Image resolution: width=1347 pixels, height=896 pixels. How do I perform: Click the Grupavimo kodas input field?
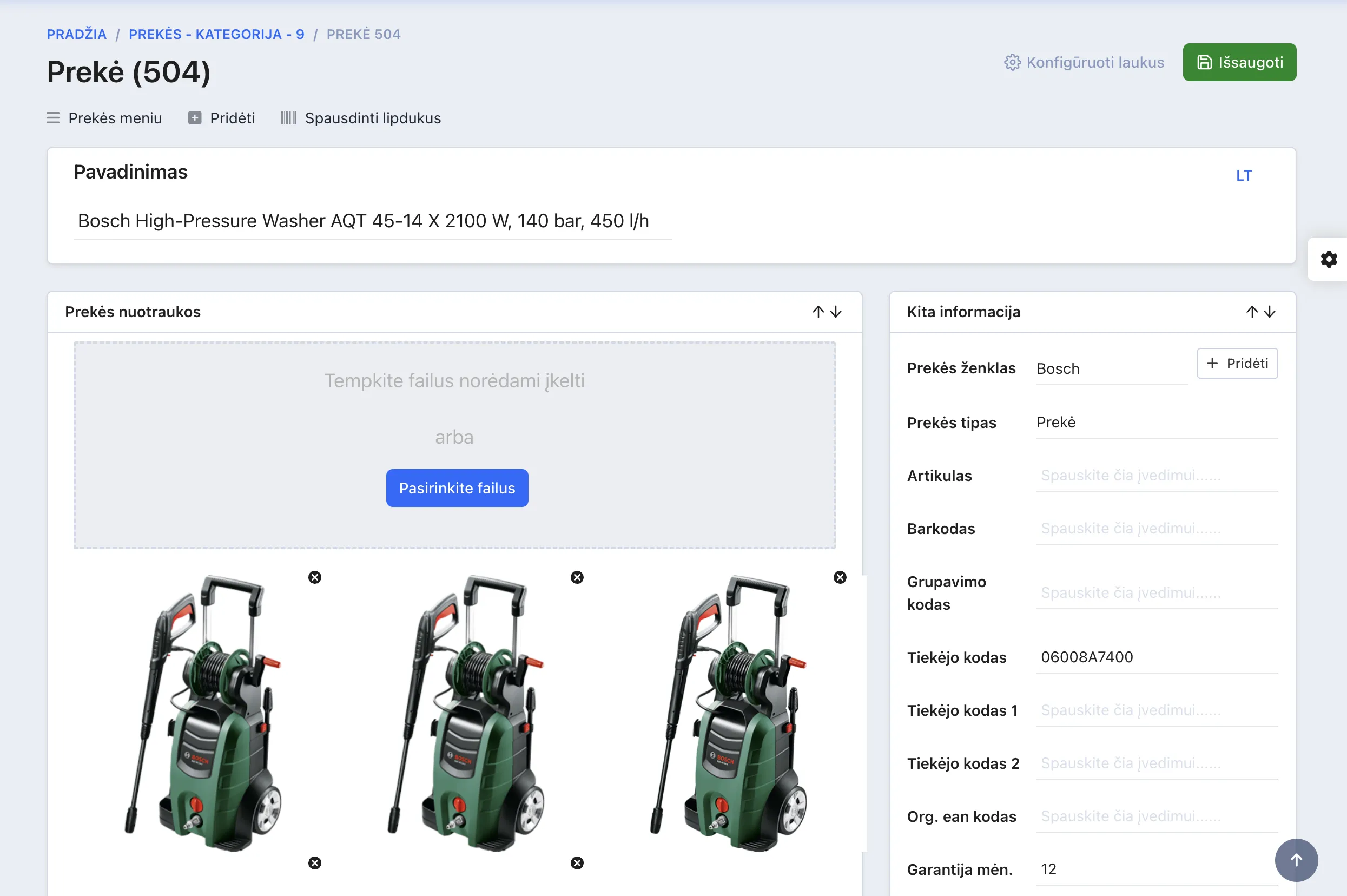tap(1157, 593)
